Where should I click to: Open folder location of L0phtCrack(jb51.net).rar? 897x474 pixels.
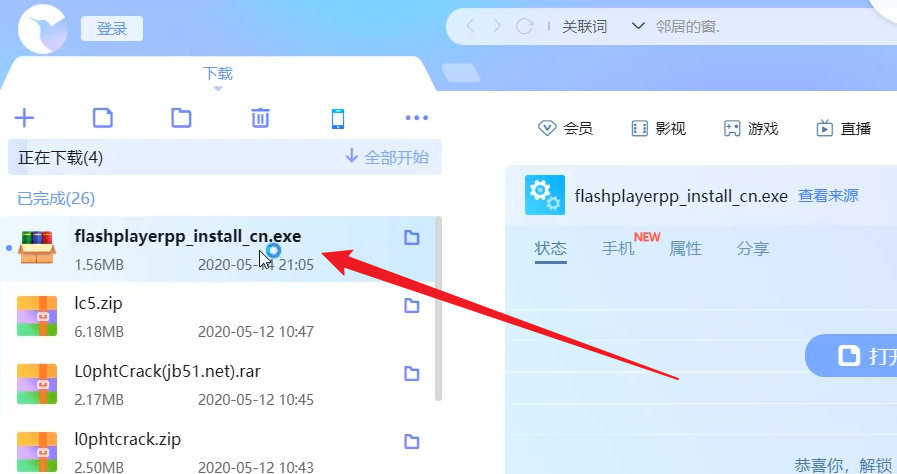coord(411,374)
